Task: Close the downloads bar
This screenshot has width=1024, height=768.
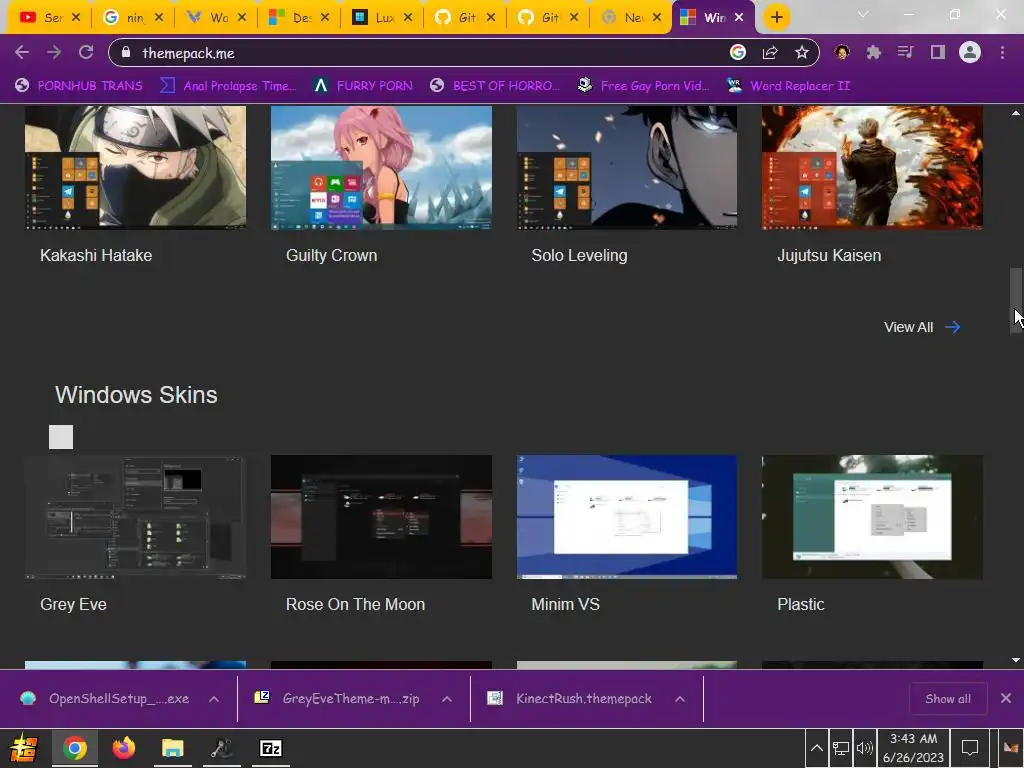Action: (1006, 699)
